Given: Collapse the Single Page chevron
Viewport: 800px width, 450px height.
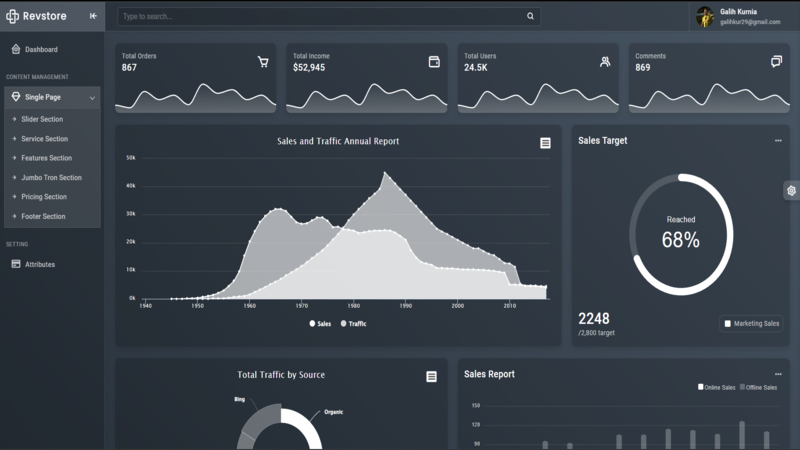Looking at the screenshot, I should (x=92, y=98).
